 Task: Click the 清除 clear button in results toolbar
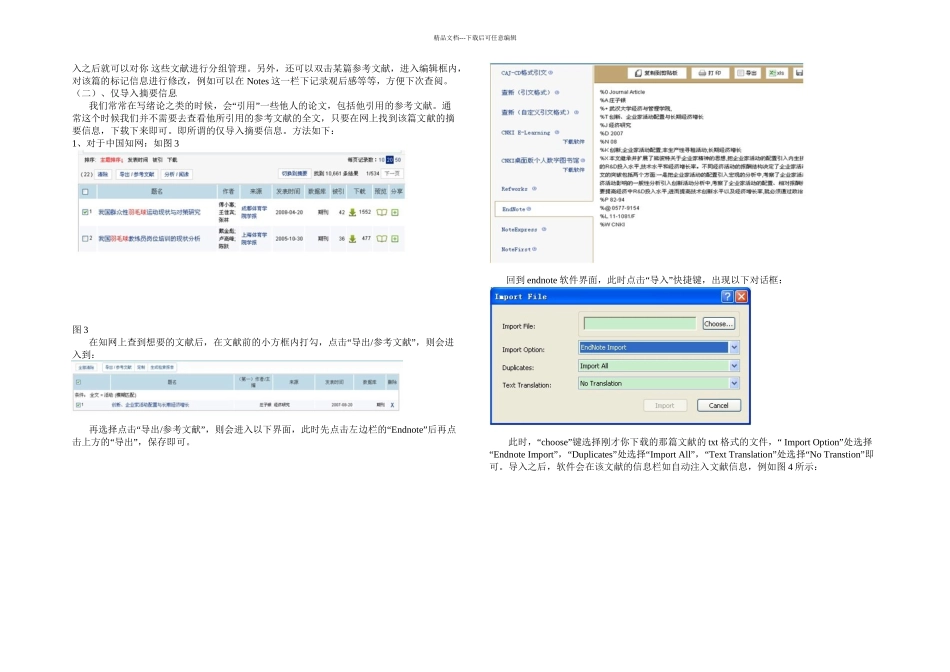tap(103, 174)
